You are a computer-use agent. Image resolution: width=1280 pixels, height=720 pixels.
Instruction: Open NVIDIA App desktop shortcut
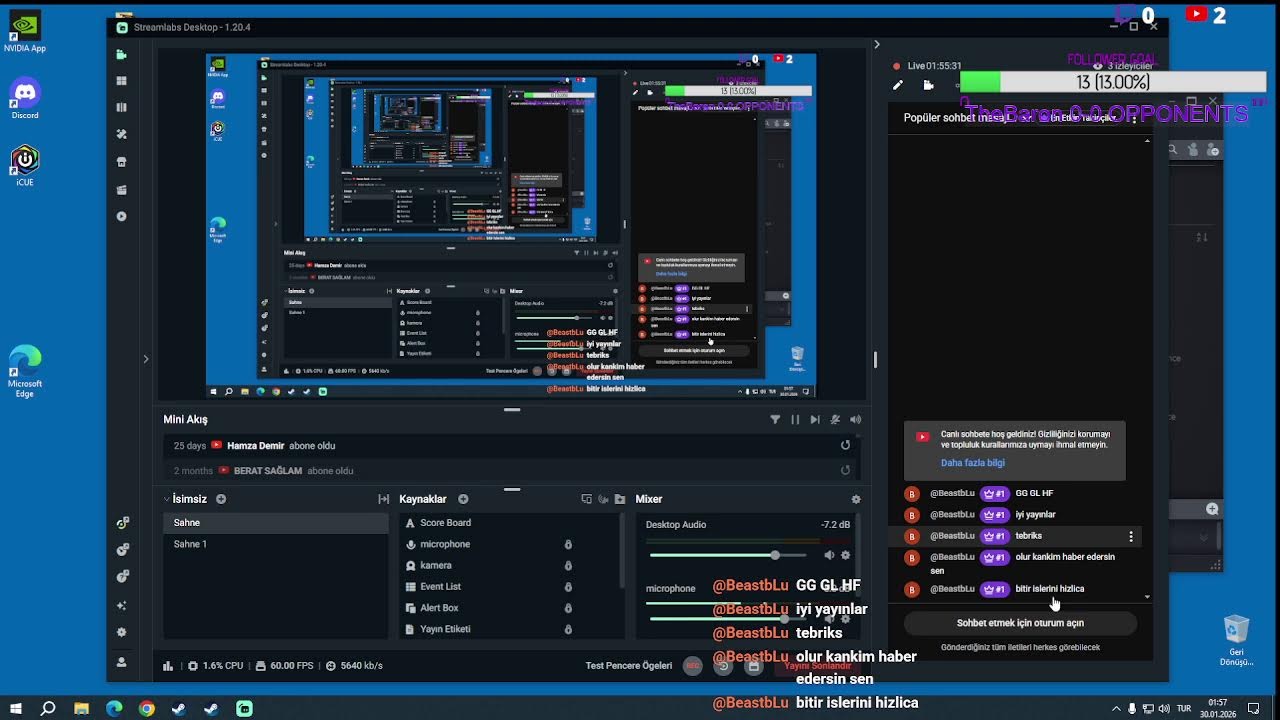tap(25, 33)
